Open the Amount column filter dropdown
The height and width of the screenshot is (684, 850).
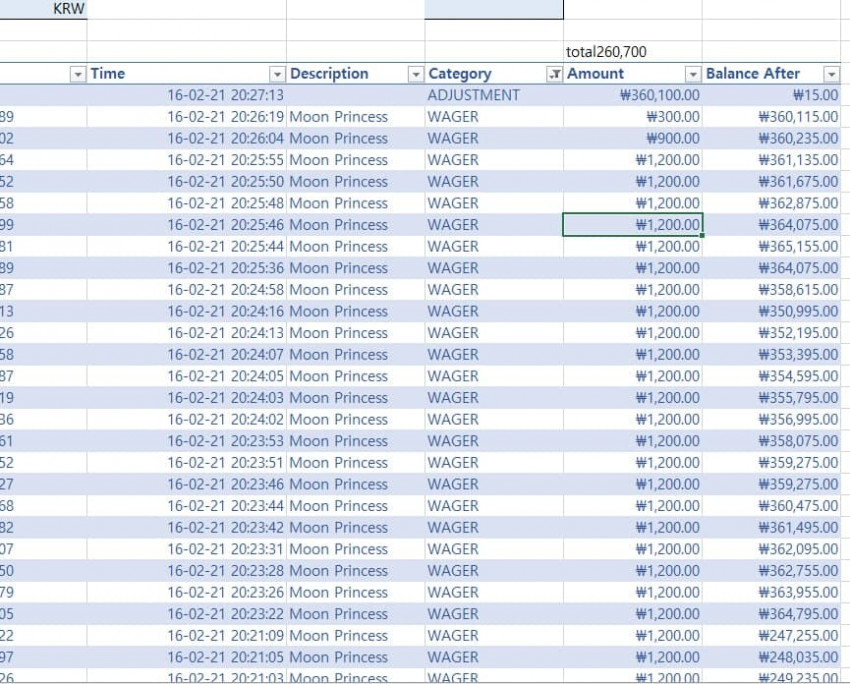[693, 74]
